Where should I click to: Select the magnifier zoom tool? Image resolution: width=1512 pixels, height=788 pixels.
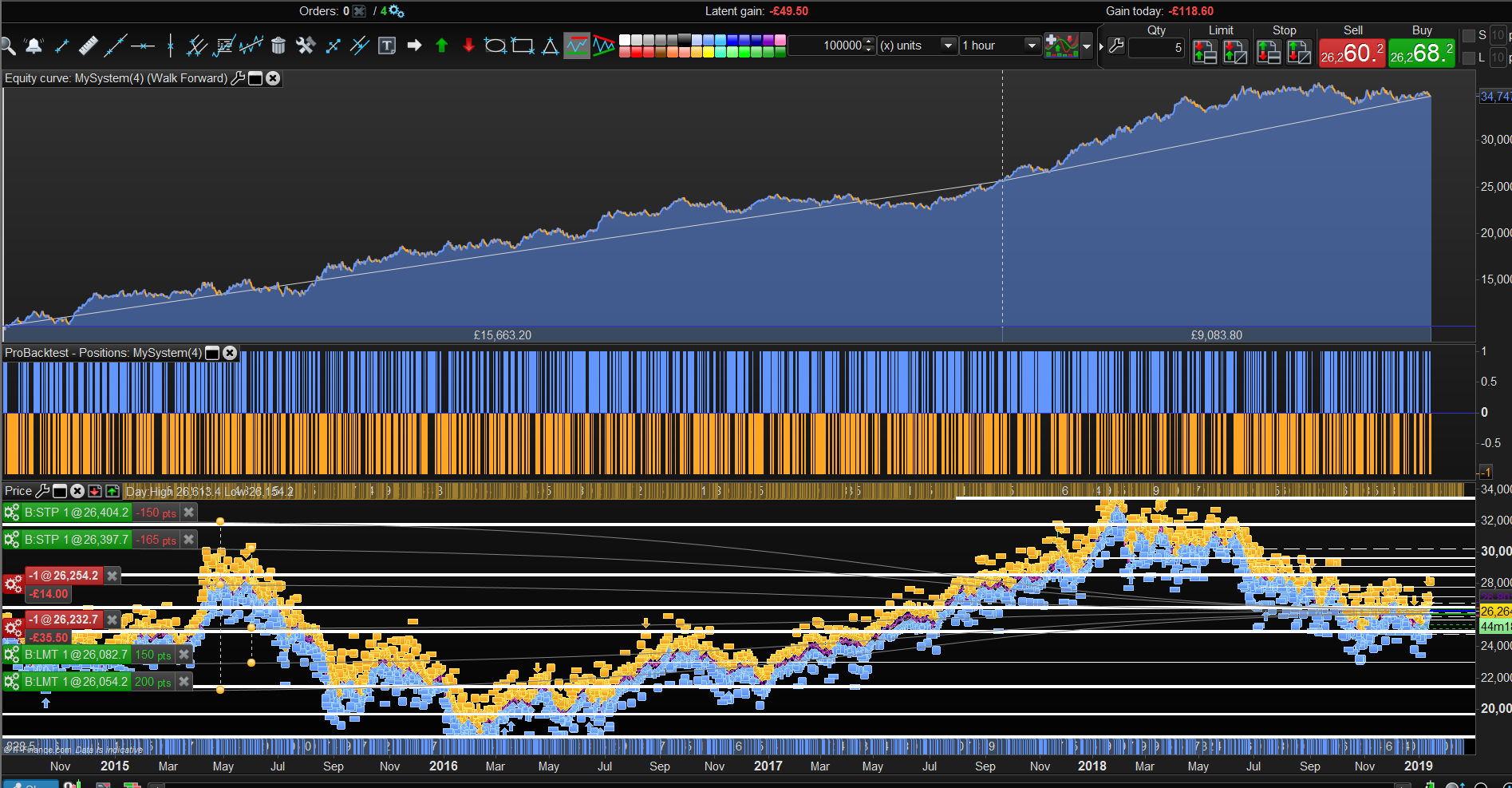pyautogui.click(x=8, y=46)
